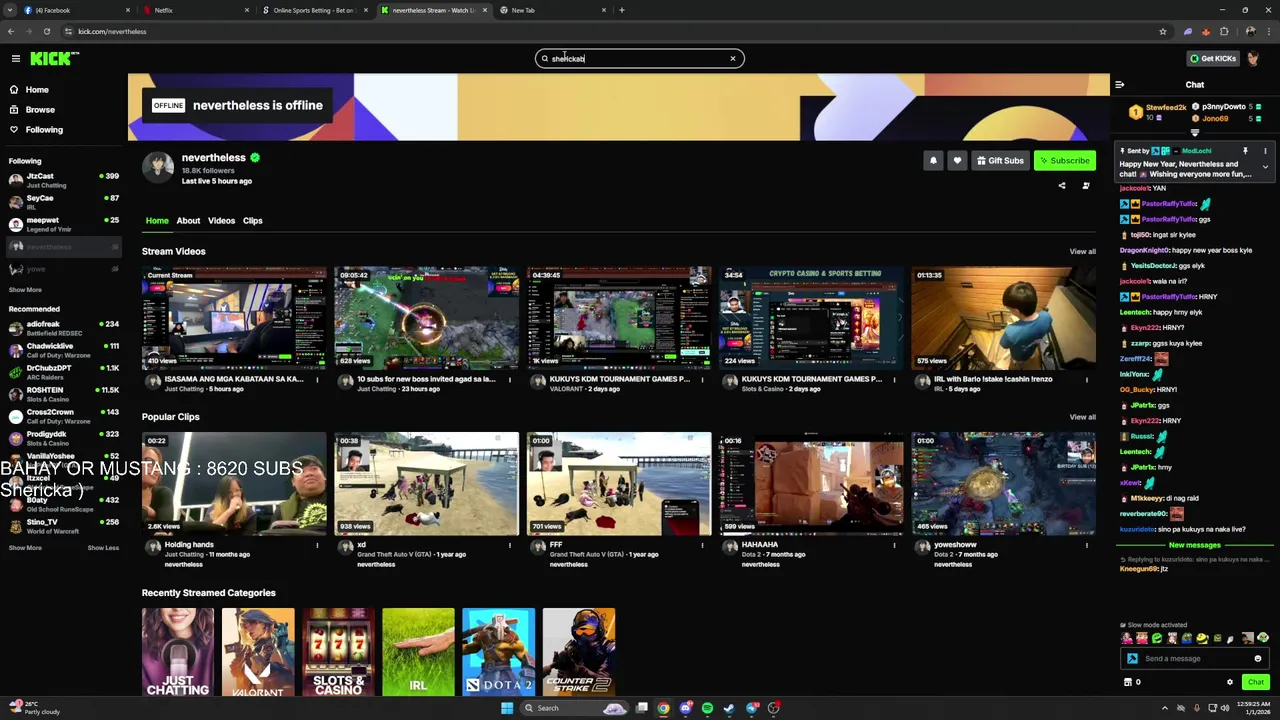Click the user report icon beside share
Viewport: 1280px width, 720px height.
click(x=1086, y=186)
